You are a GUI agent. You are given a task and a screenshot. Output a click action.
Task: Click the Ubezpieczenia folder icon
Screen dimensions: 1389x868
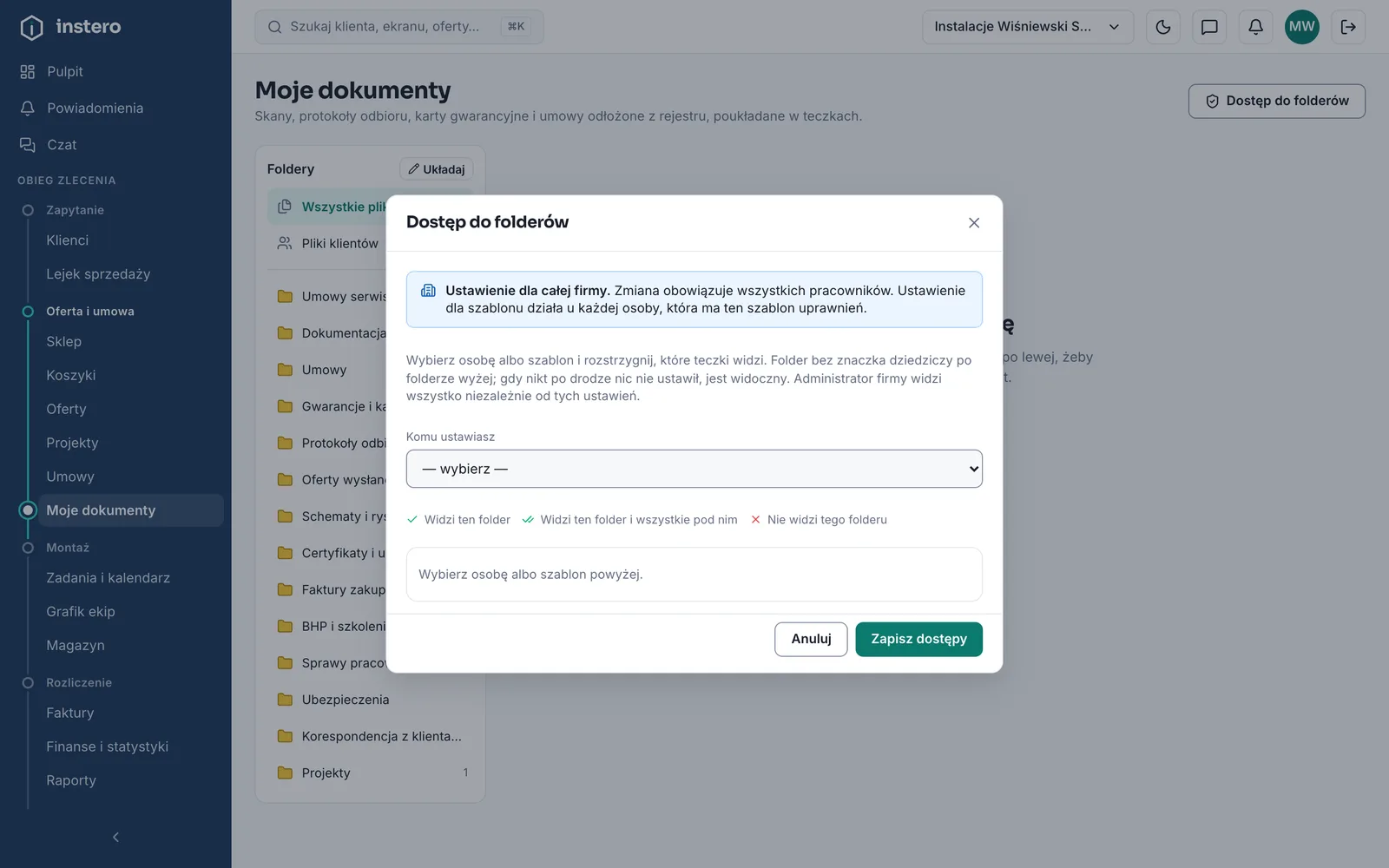pyautogui.click(x=285, y=700)
